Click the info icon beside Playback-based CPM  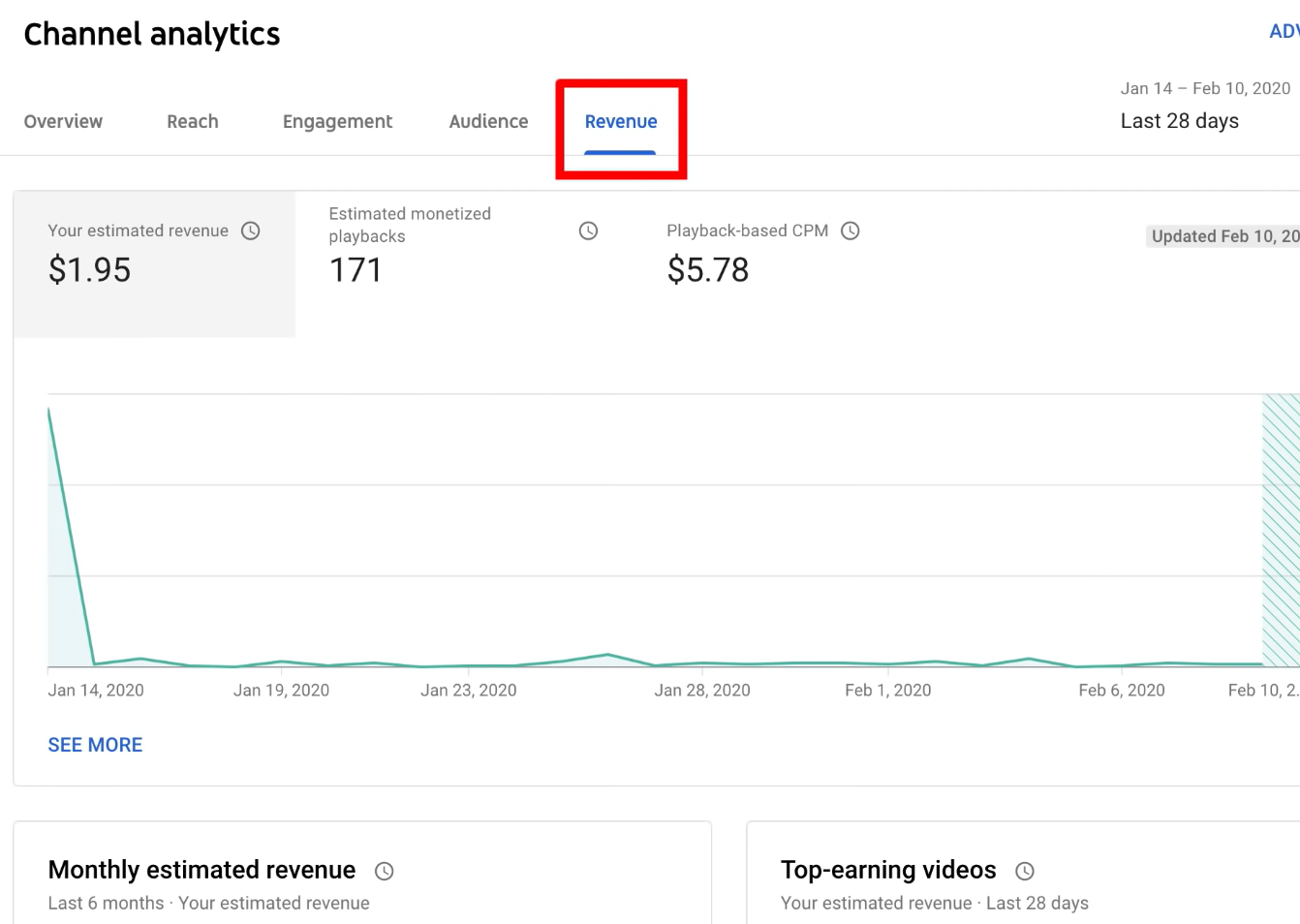click(851, 231)
